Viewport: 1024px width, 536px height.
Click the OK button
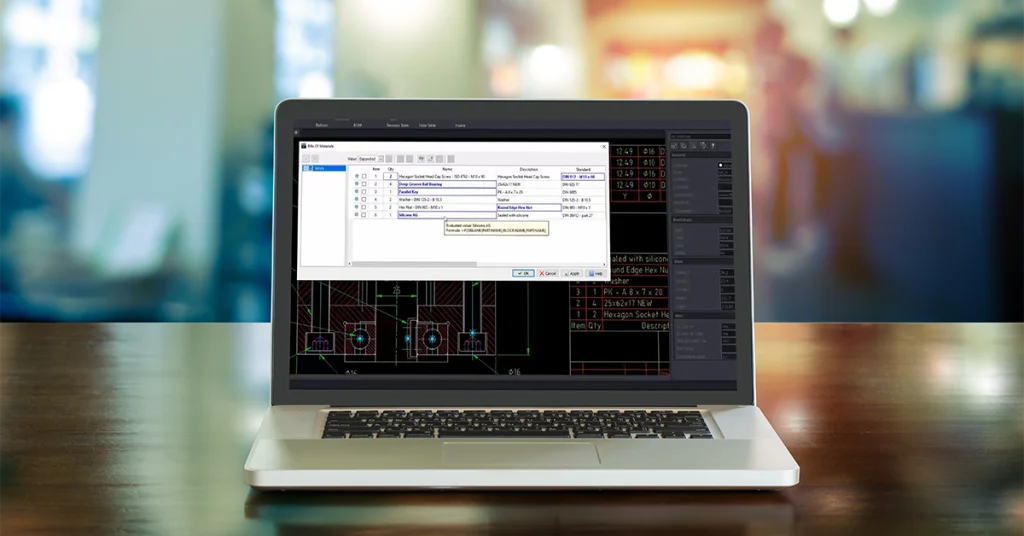(523, 273)
